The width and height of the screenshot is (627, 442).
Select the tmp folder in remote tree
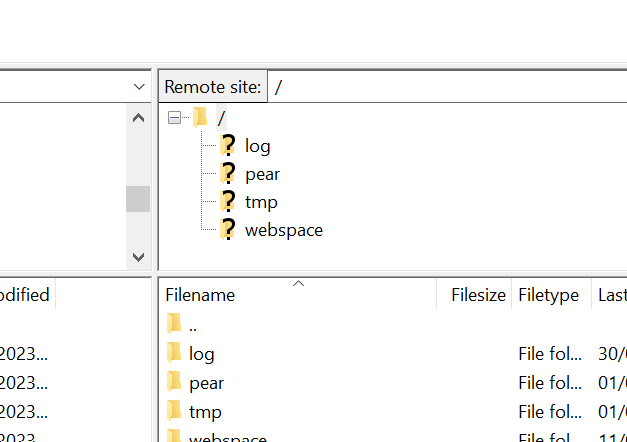coord(261,202)
